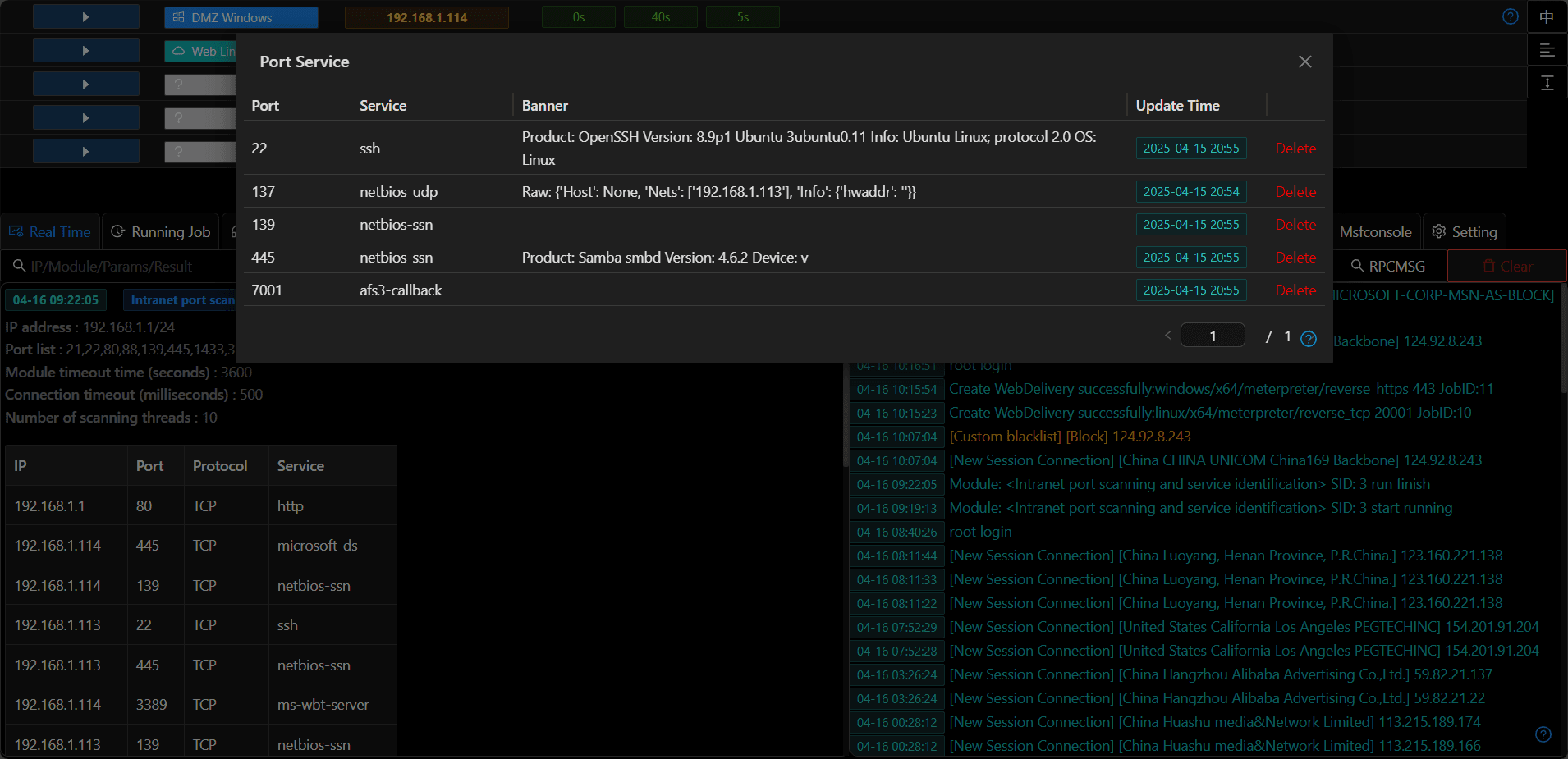Click the vertical collapse icon on right toolbar
The image size is (1568, 759).
coord(1547,83)
